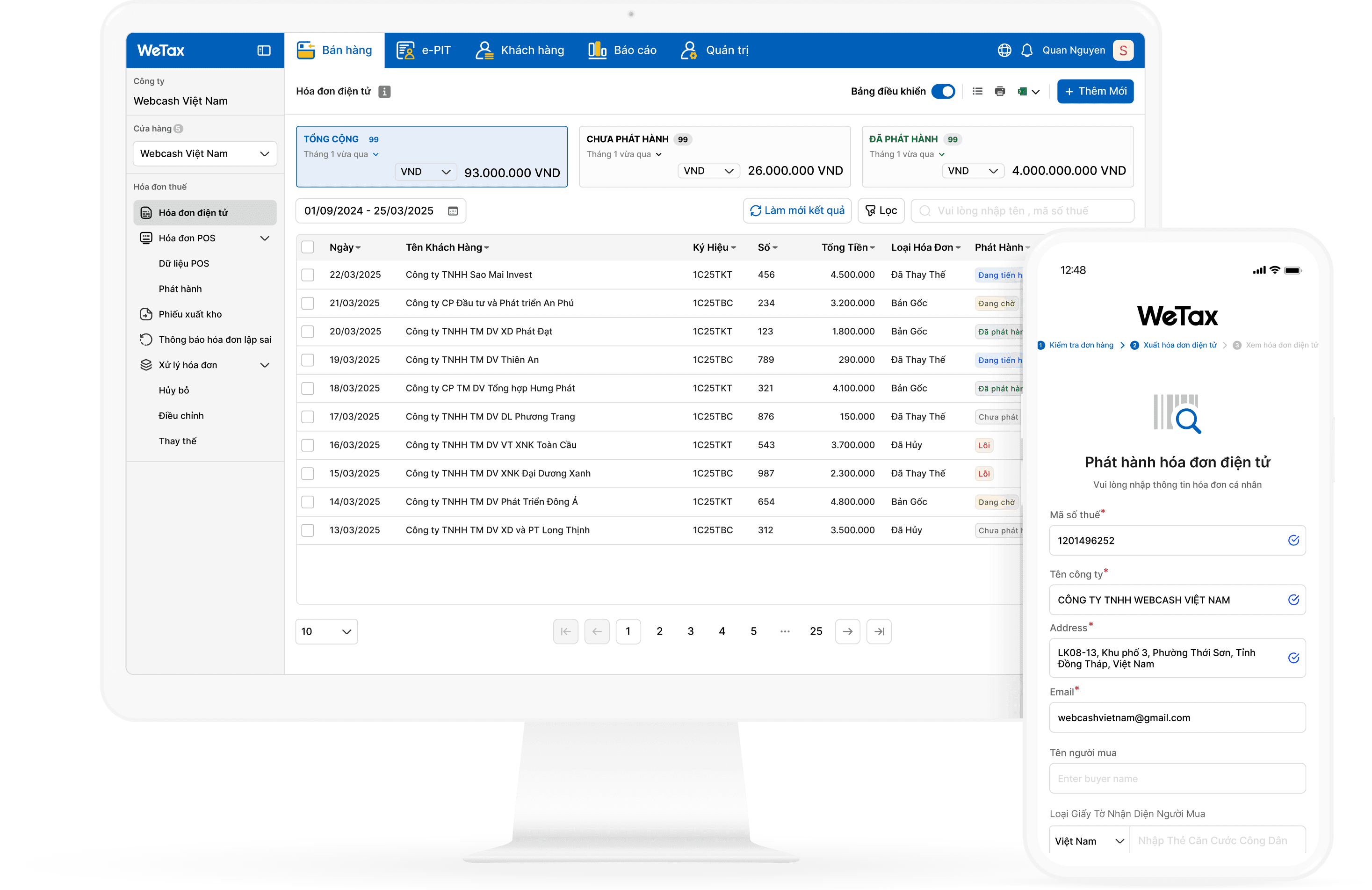The image size is (1372, 890).
Task: Click the info icon beside Hóa đơn điện tử
Action: click(x=384, y=91)
